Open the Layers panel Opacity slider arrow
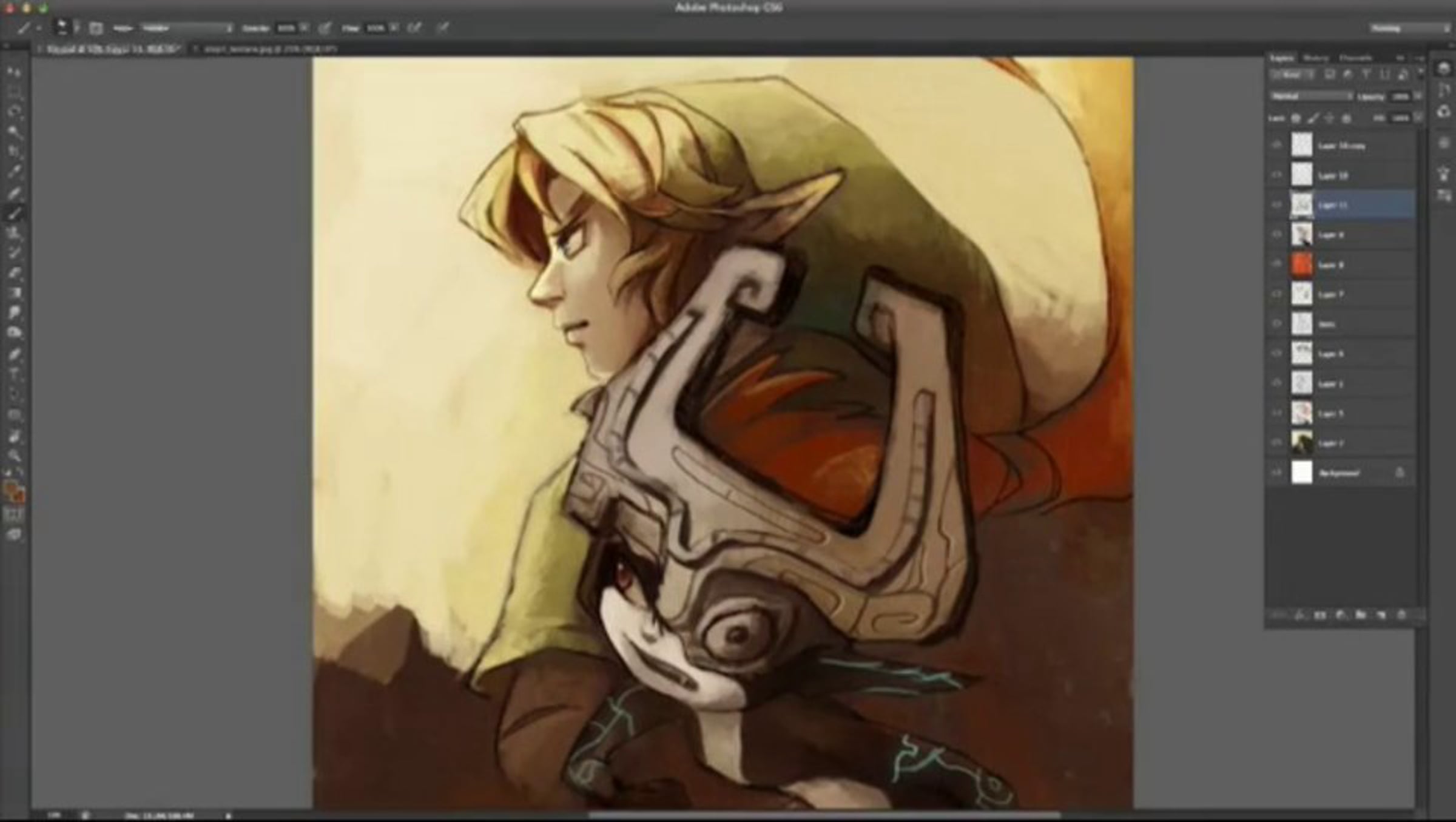 click(x=1418, y=96)
